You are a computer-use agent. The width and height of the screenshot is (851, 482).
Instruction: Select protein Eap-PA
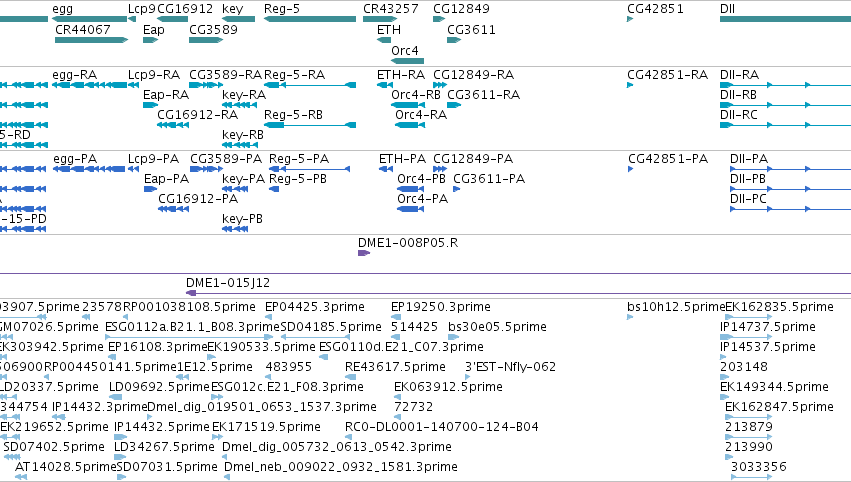(x=167, y=179)
